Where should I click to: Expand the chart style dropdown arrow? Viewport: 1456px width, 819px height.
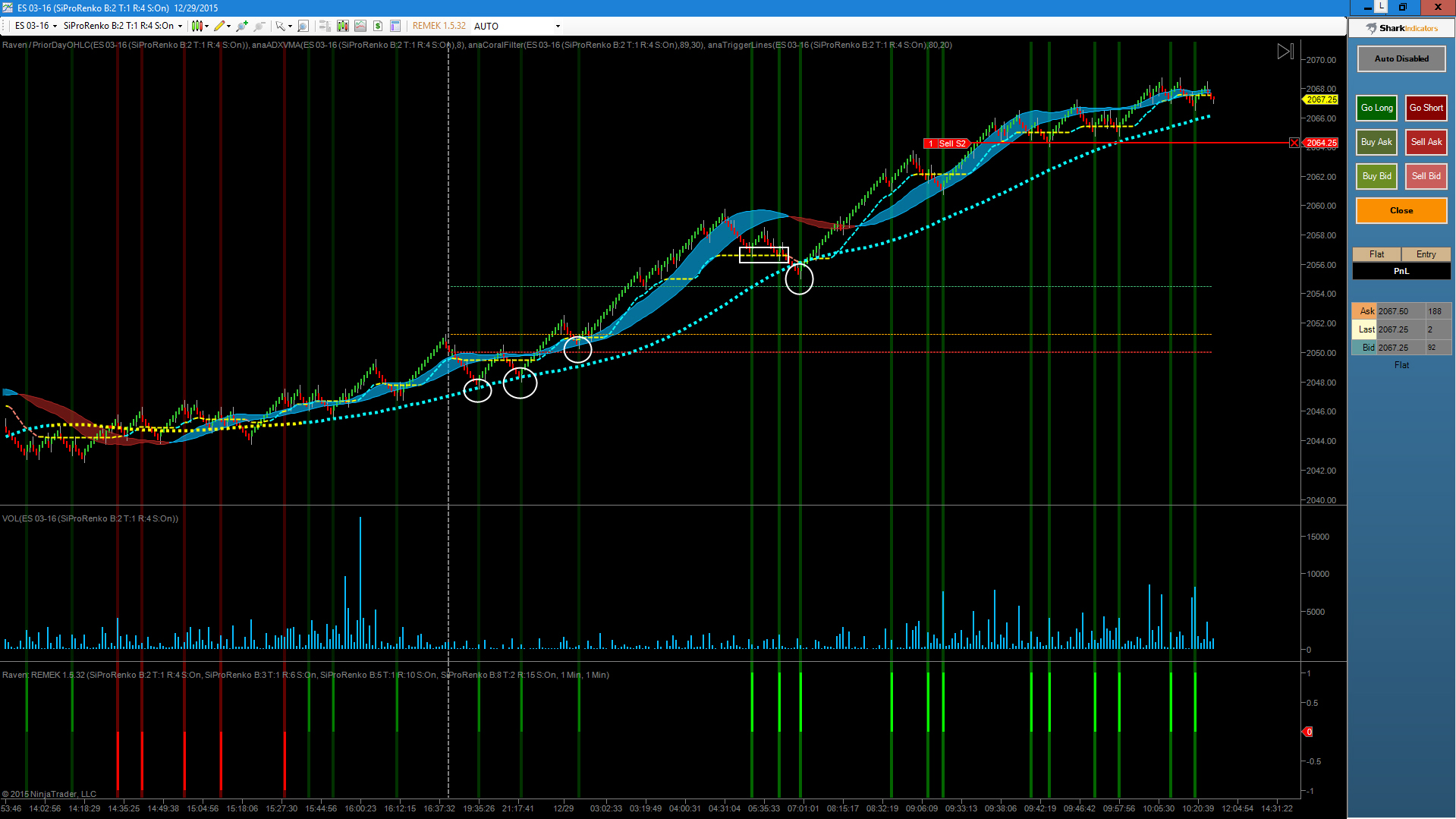(x=207, y=26)
